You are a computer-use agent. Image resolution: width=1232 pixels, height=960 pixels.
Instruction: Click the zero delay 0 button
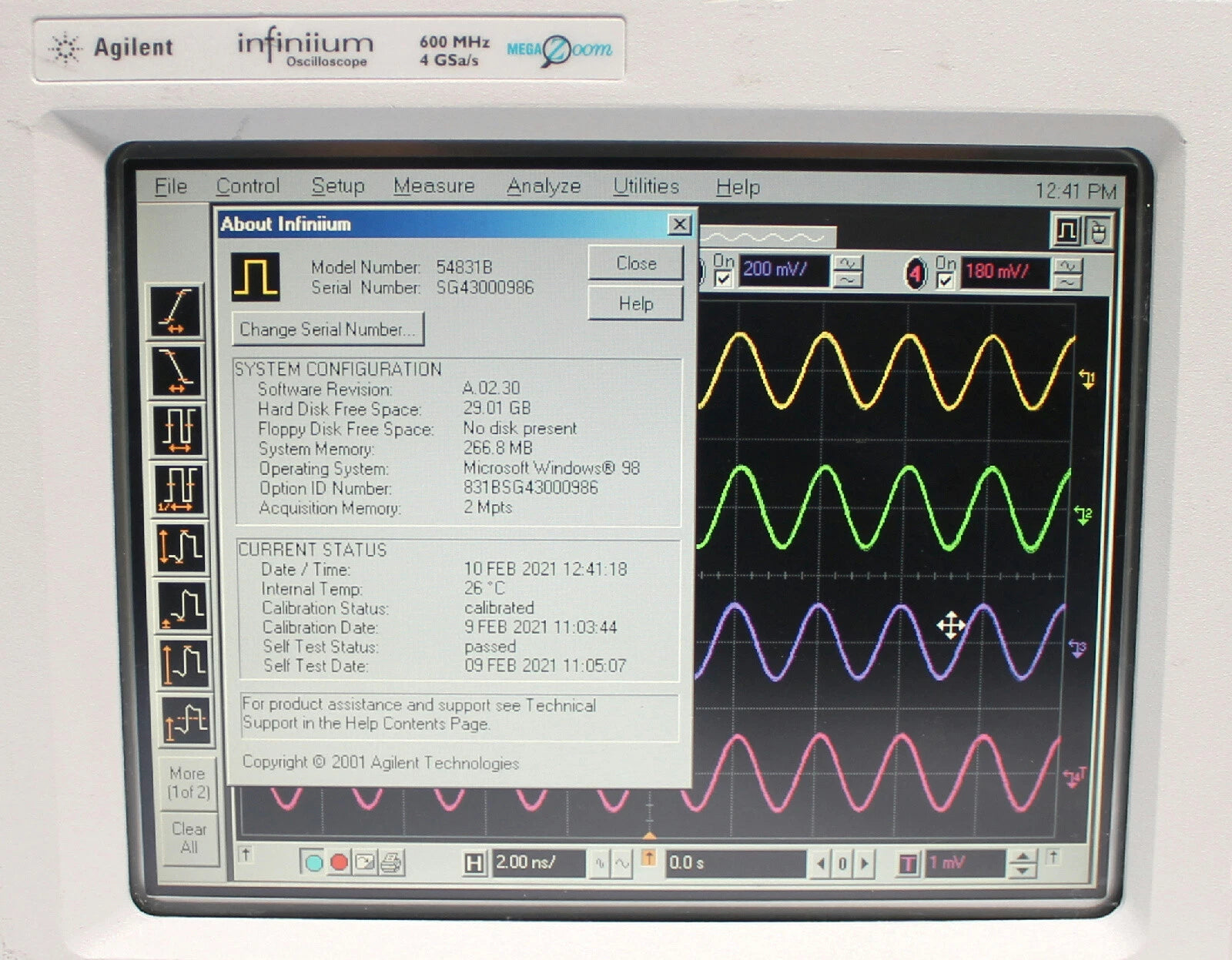click(842, 865)
